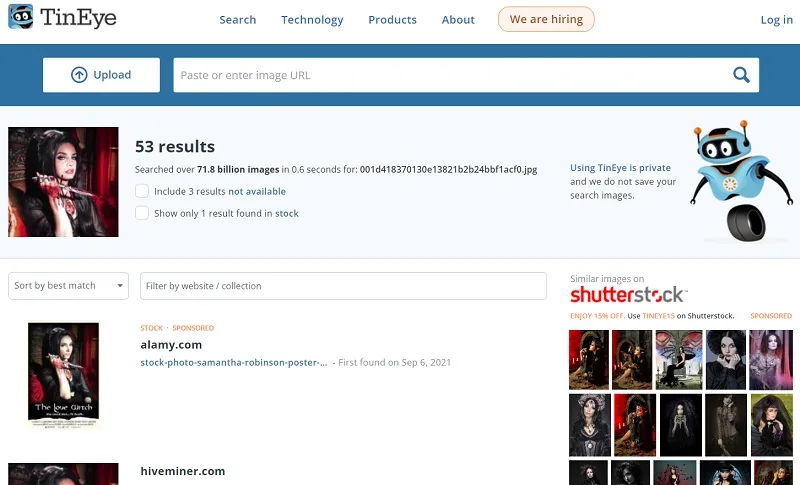Open the Products menu

[x=392, y=20]
